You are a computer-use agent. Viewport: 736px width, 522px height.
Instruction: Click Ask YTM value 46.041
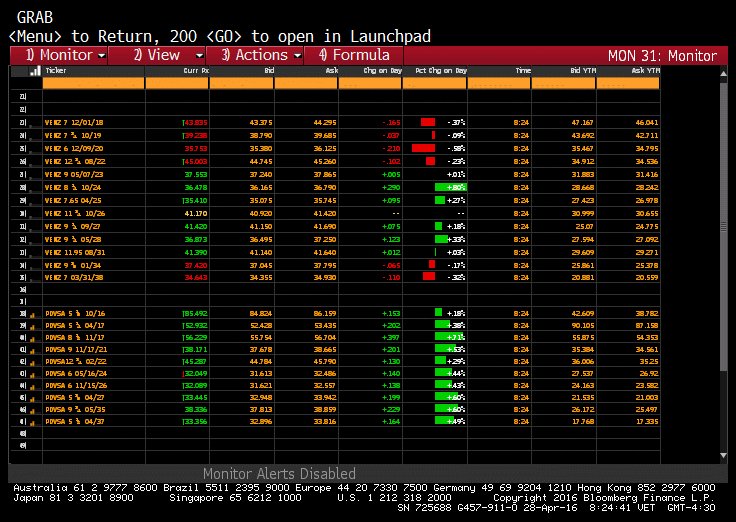(647, 123)
